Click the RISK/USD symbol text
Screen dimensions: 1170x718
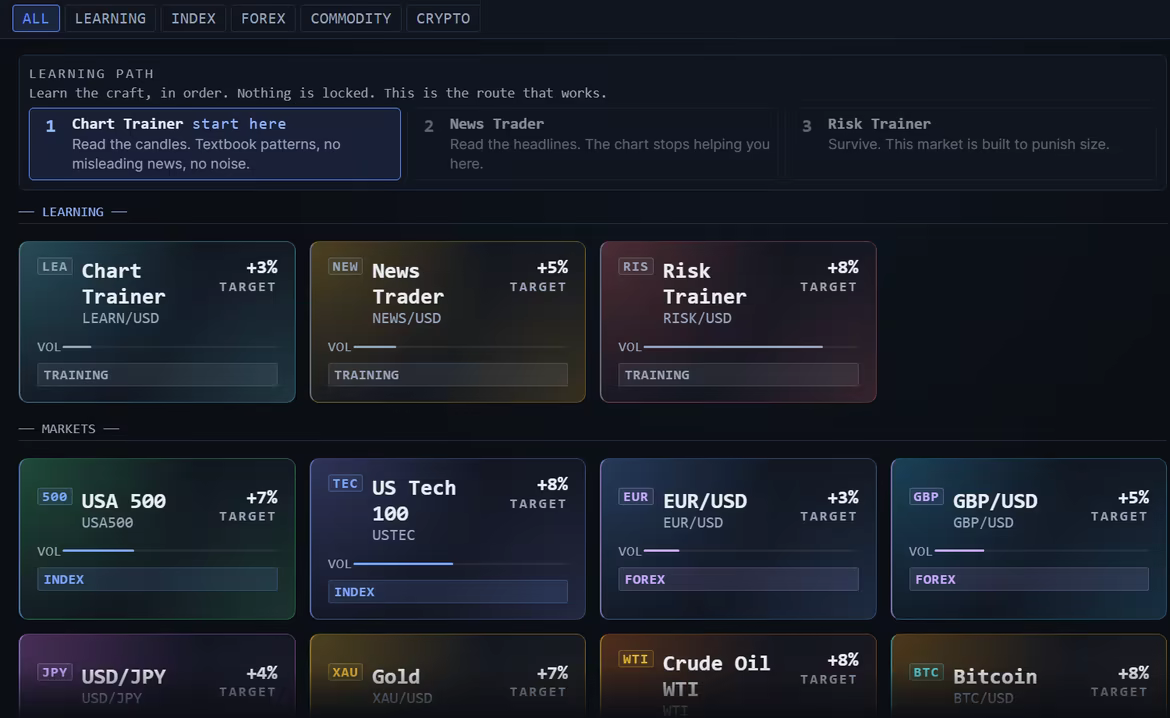pos(697,318)
